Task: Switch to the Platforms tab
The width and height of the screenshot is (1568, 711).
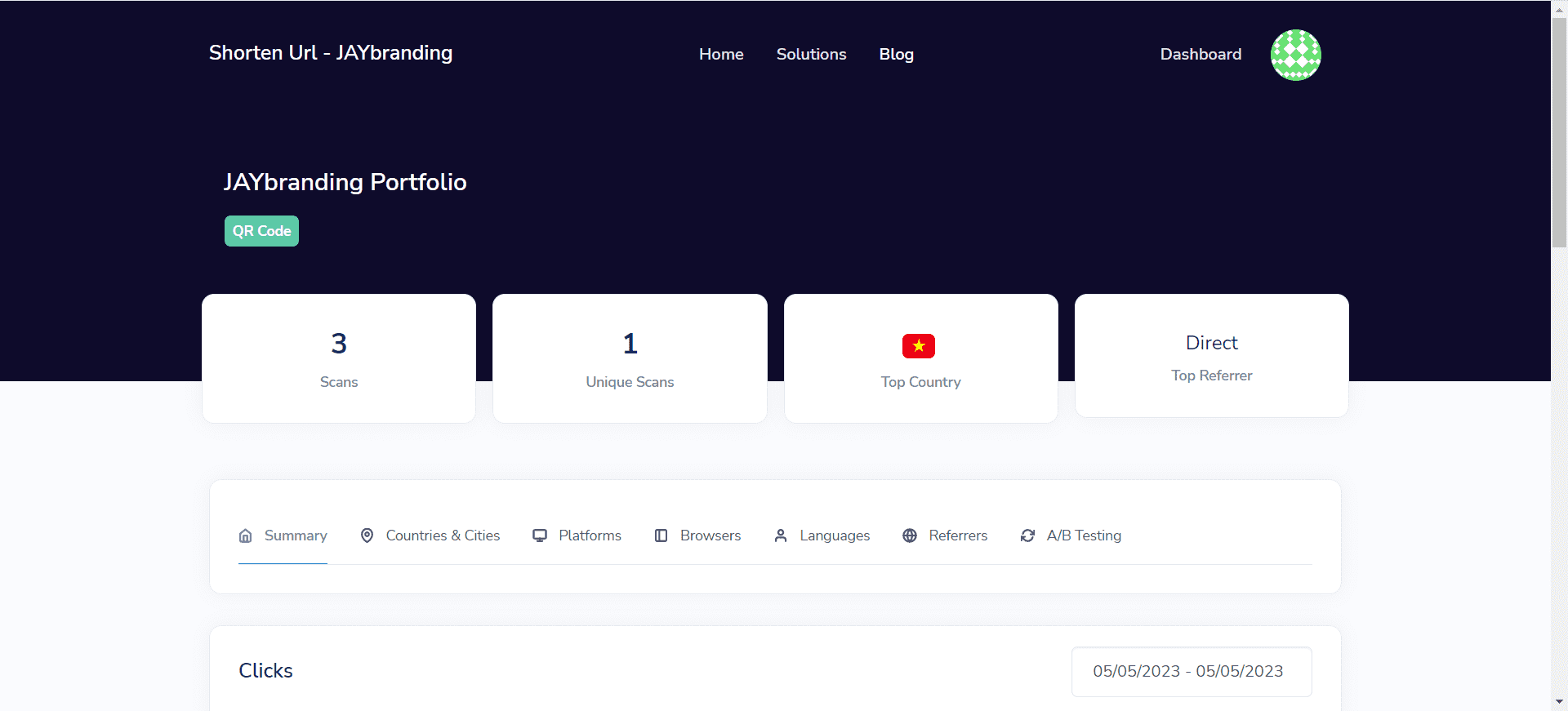Action: click(x=577, y=535)
